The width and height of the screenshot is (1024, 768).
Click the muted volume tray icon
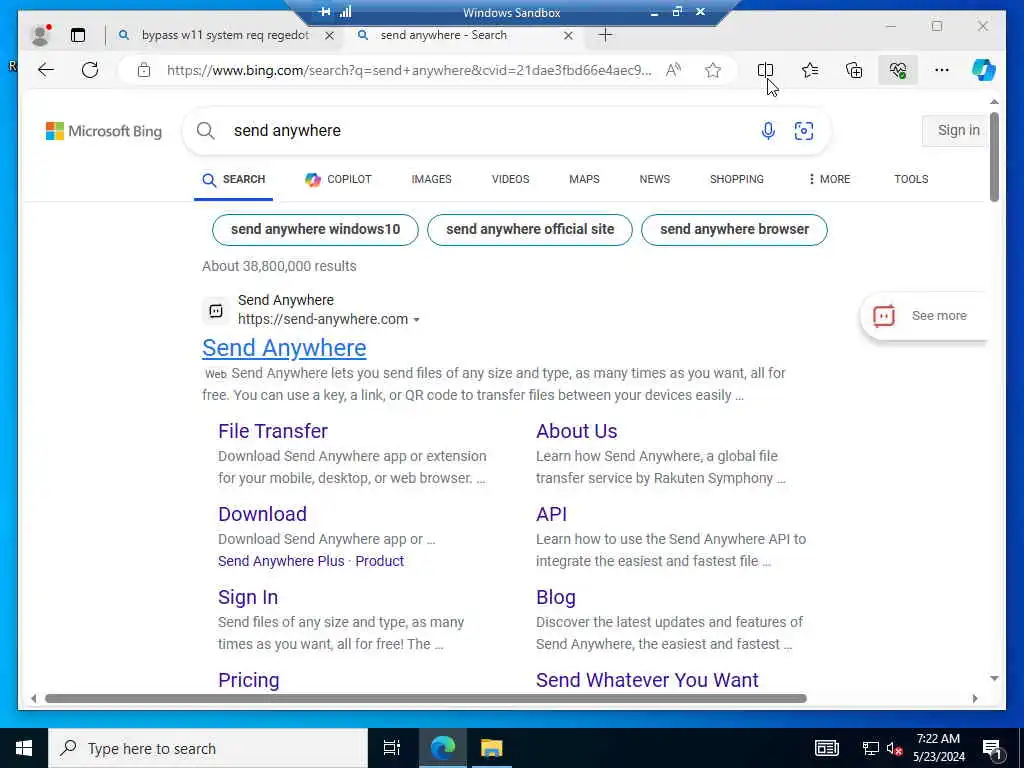click(x=895, y=748)
